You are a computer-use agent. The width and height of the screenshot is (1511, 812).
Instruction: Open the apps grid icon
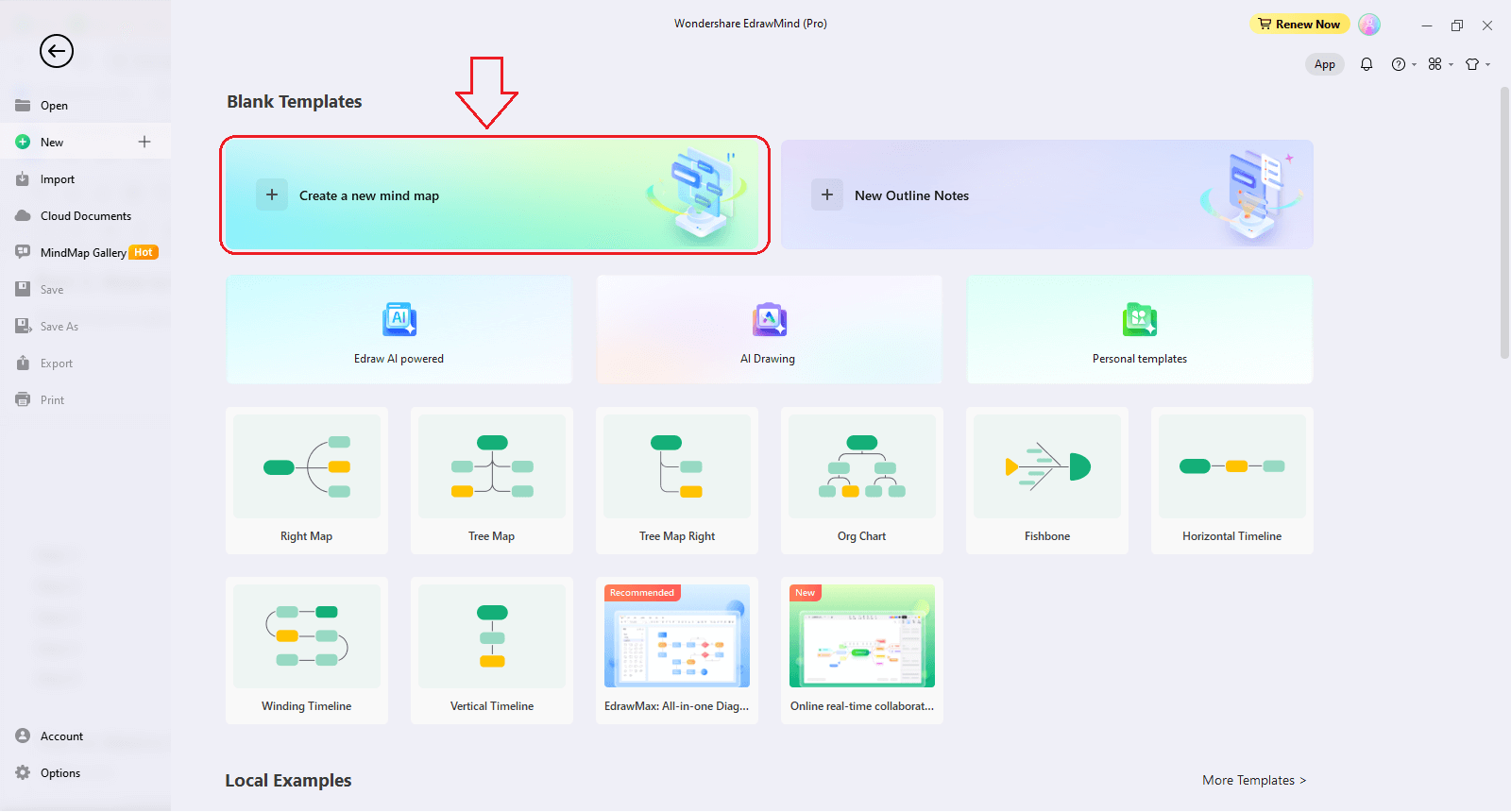[x=1435, y=64]
